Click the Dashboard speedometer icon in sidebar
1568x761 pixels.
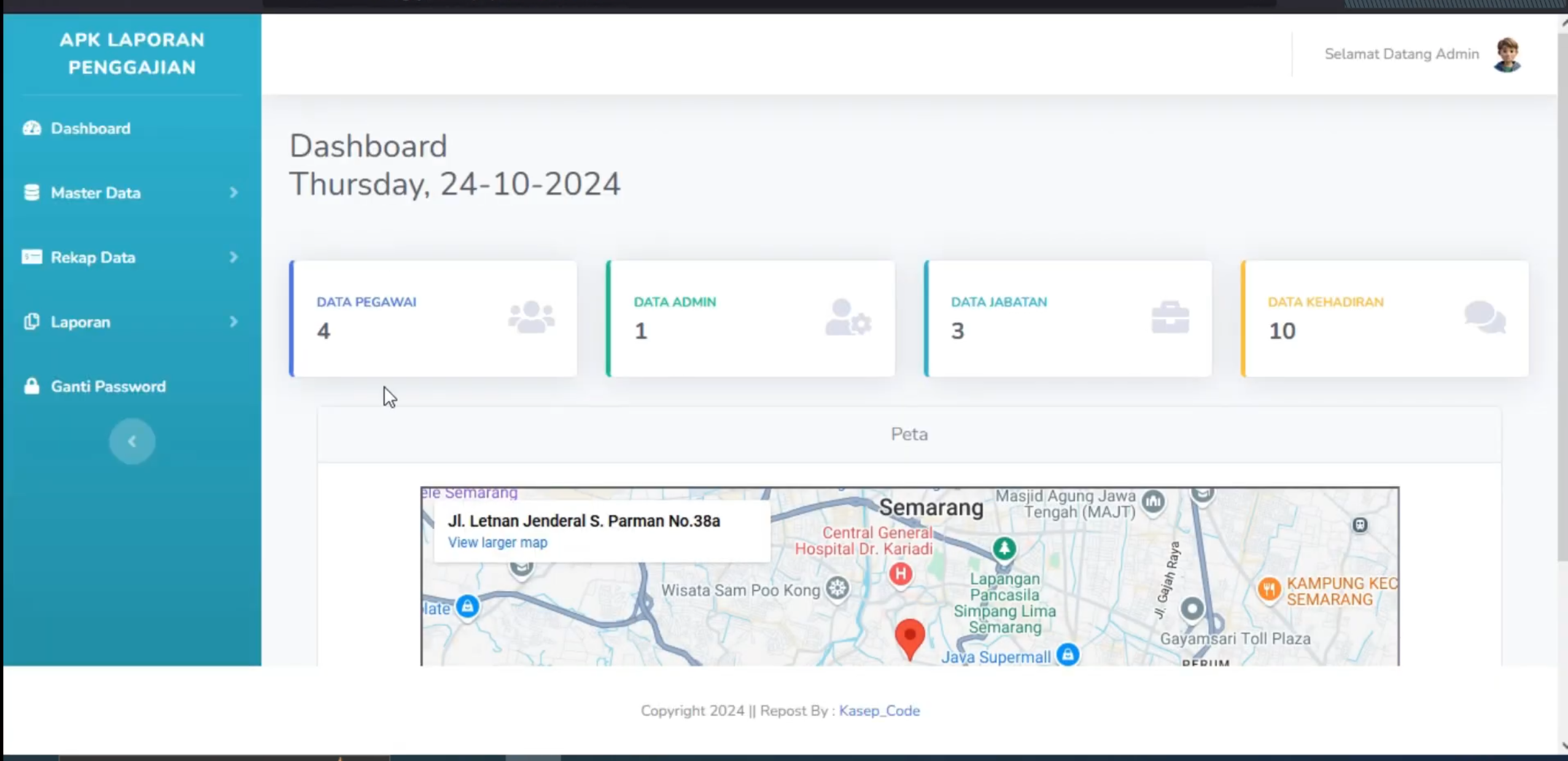coord(32,128)
